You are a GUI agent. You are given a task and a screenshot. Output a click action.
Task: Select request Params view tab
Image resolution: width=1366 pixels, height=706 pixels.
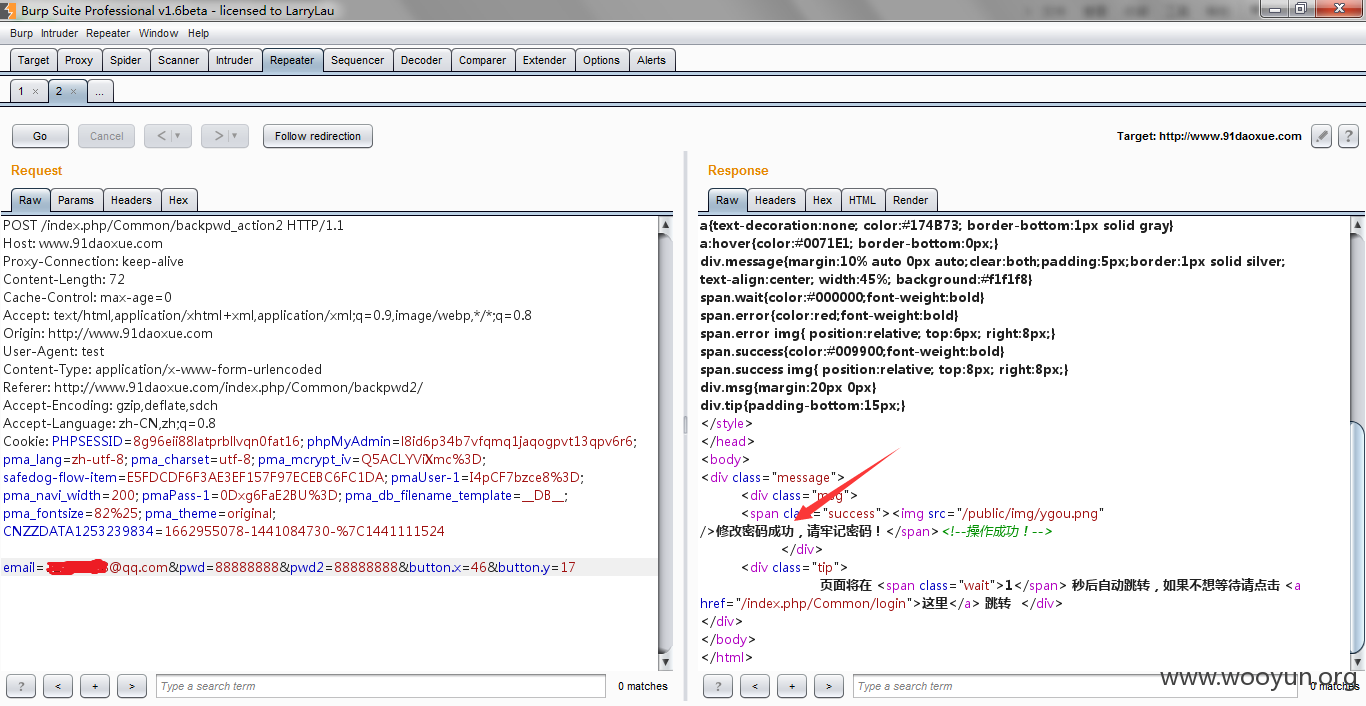(75, 200)
